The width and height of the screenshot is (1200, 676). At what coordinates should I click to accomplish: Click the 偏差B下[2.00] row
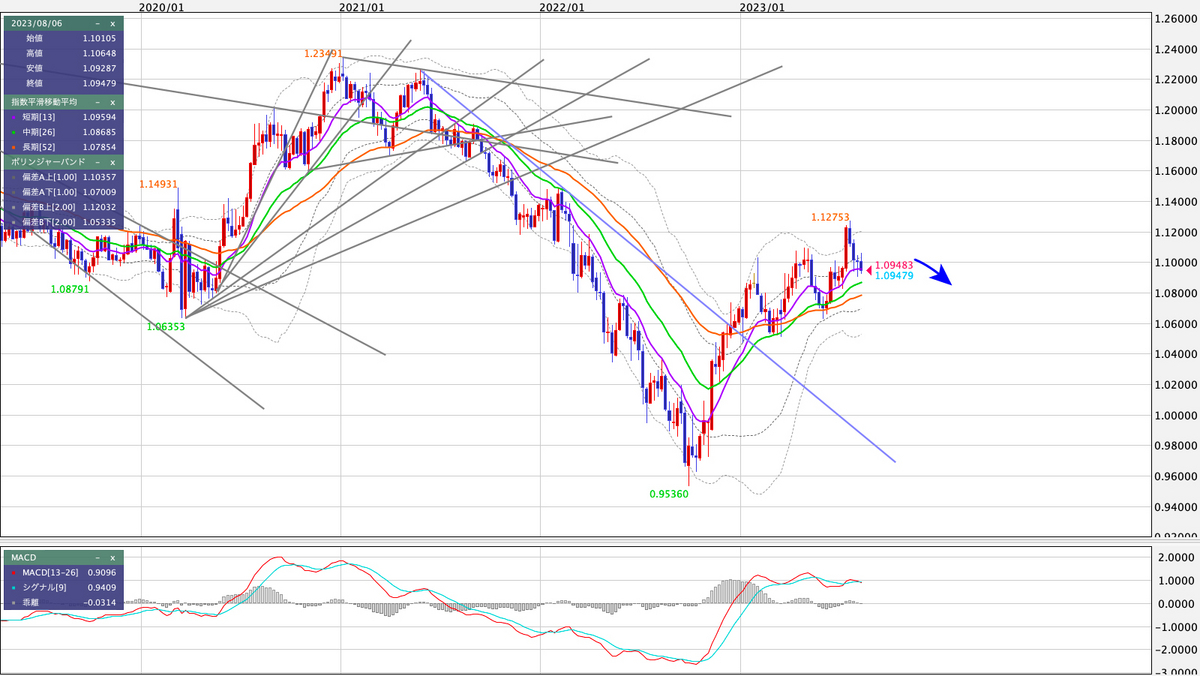(62, 221)
